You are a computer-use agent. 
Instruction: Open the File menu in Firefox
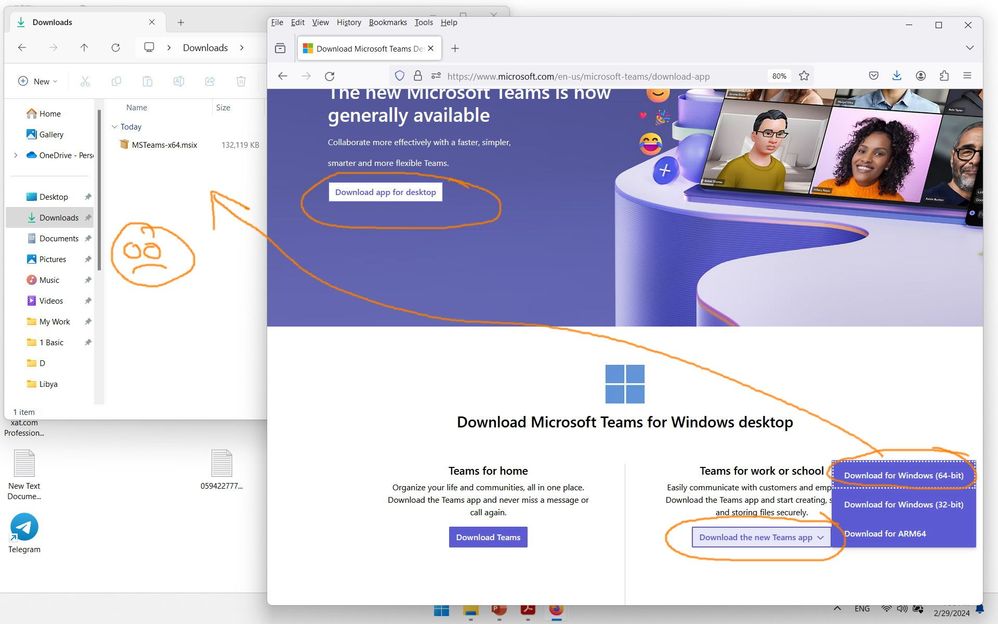(x=277, y=22)
